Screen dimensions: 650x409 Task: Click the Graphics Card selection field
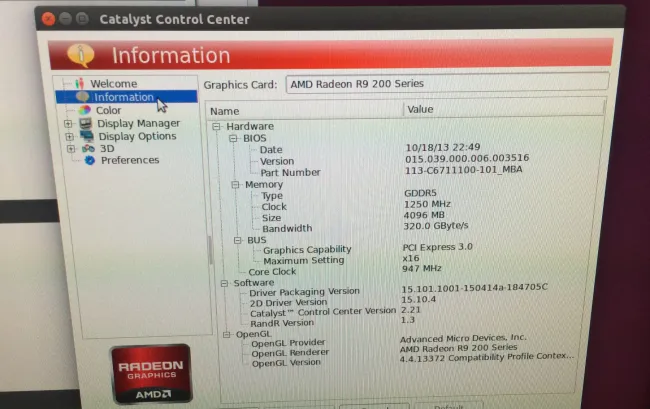point(447,84)
